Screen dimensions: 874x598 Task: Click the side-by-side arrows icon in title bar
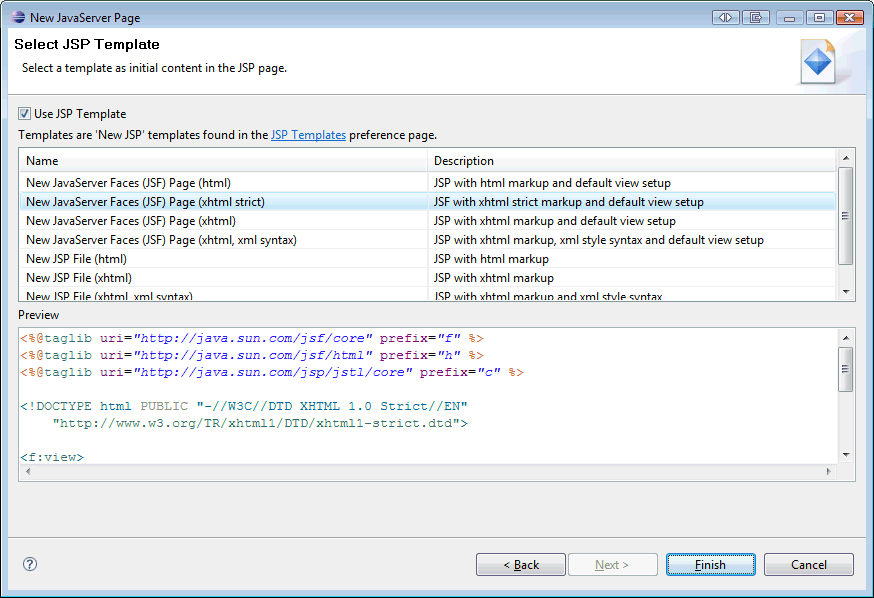(x=725, y=17)
